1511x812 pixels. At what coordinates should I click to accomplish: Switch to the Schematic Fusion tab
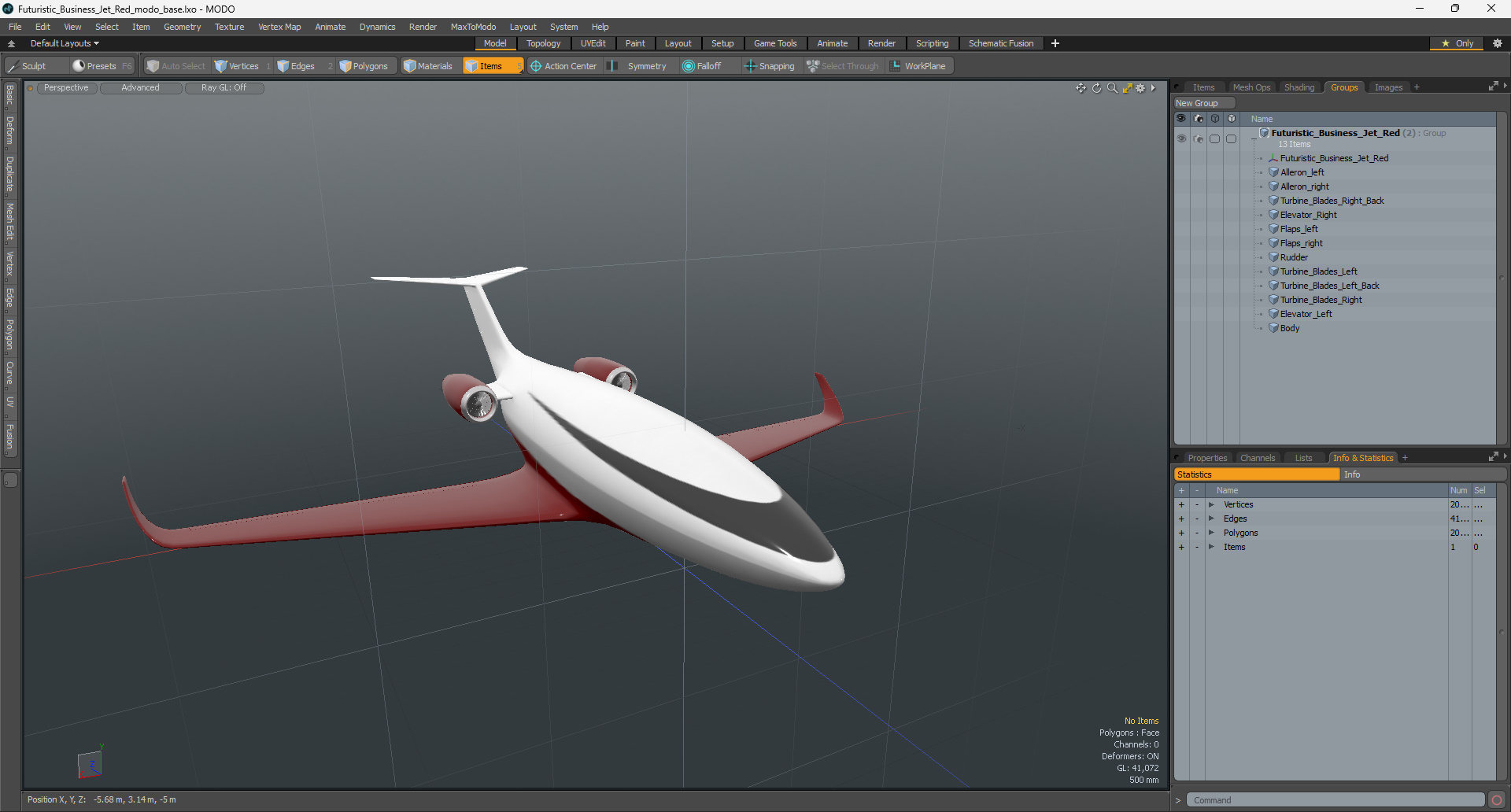pyautogui.click(x=1001, y=43)
